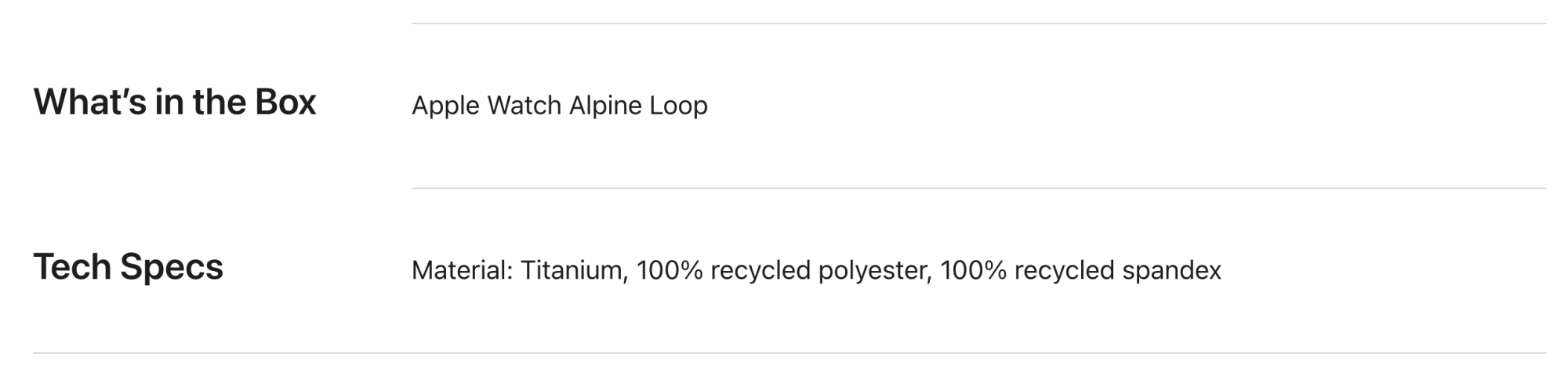
Task: Click the "Tech Specs" heading
Action: pos(128,267)
